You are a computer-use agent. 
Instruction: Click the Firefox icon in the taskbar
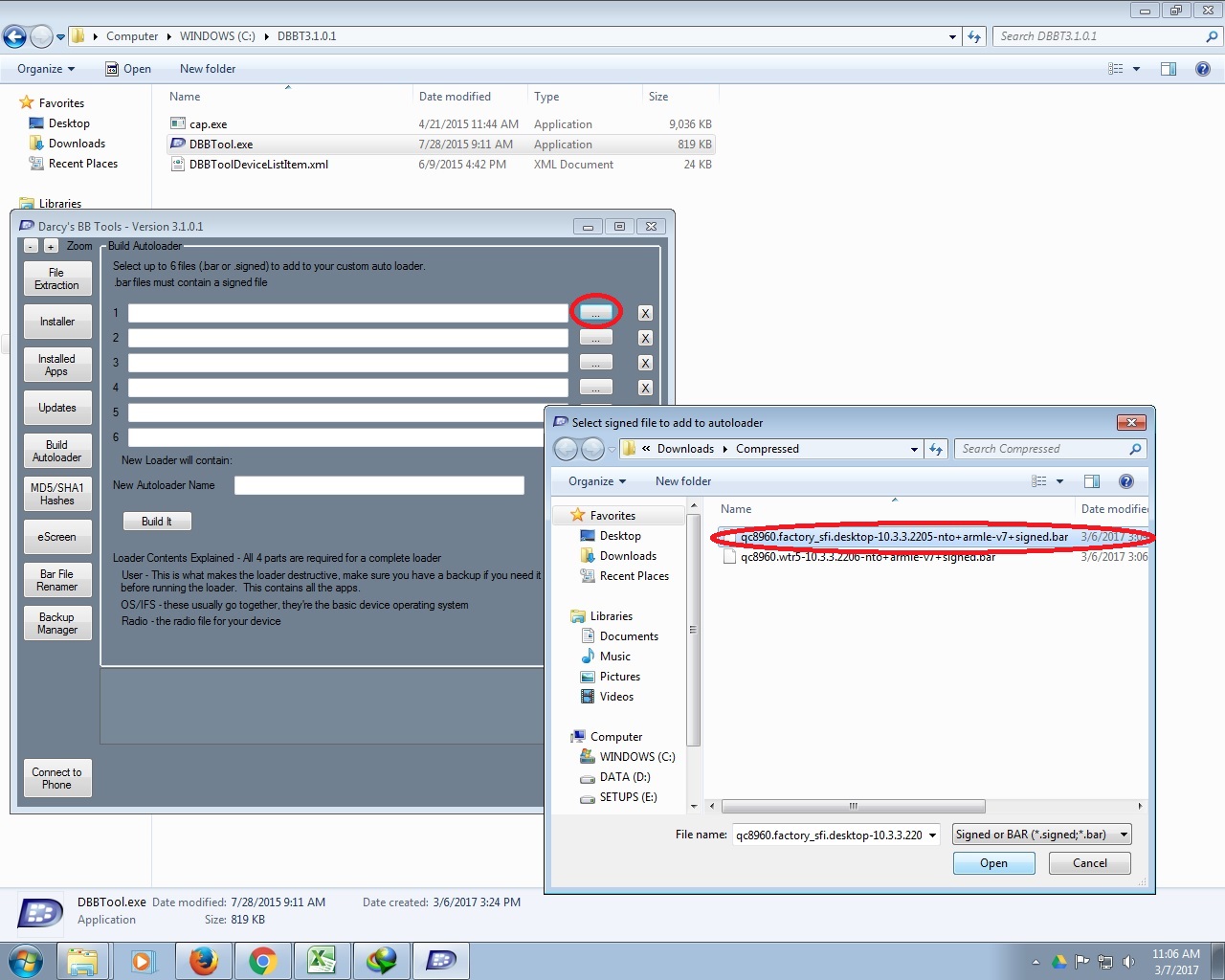click(203, 961)
